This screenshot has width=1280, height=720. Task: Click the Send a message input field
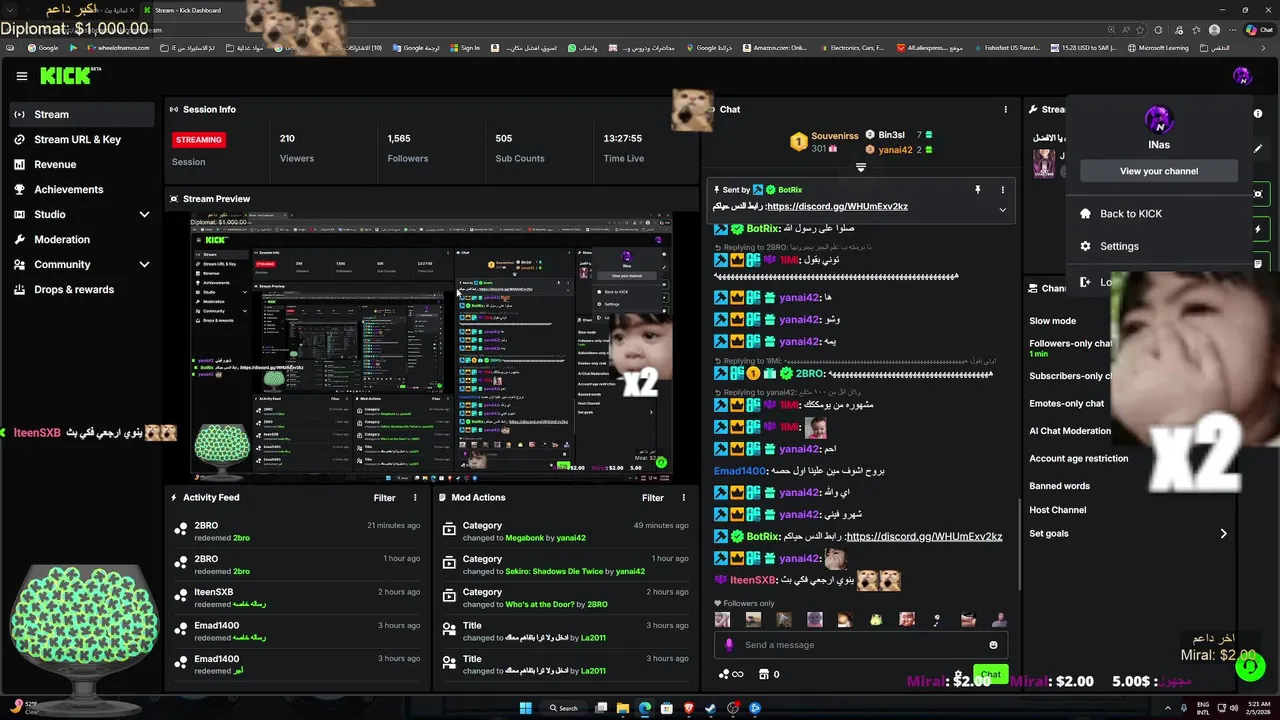(x=860, y=645)
